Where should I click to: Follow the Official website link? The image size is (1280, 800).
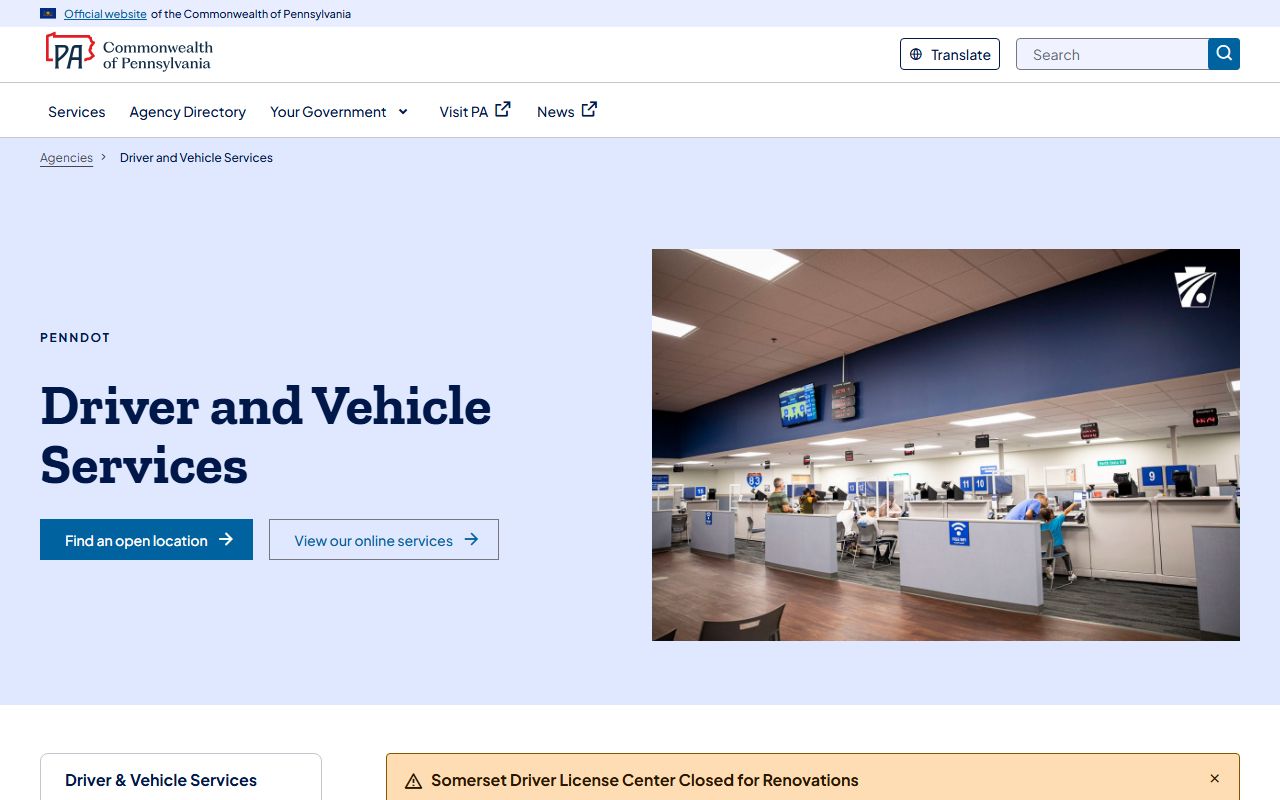click(105, 14)
